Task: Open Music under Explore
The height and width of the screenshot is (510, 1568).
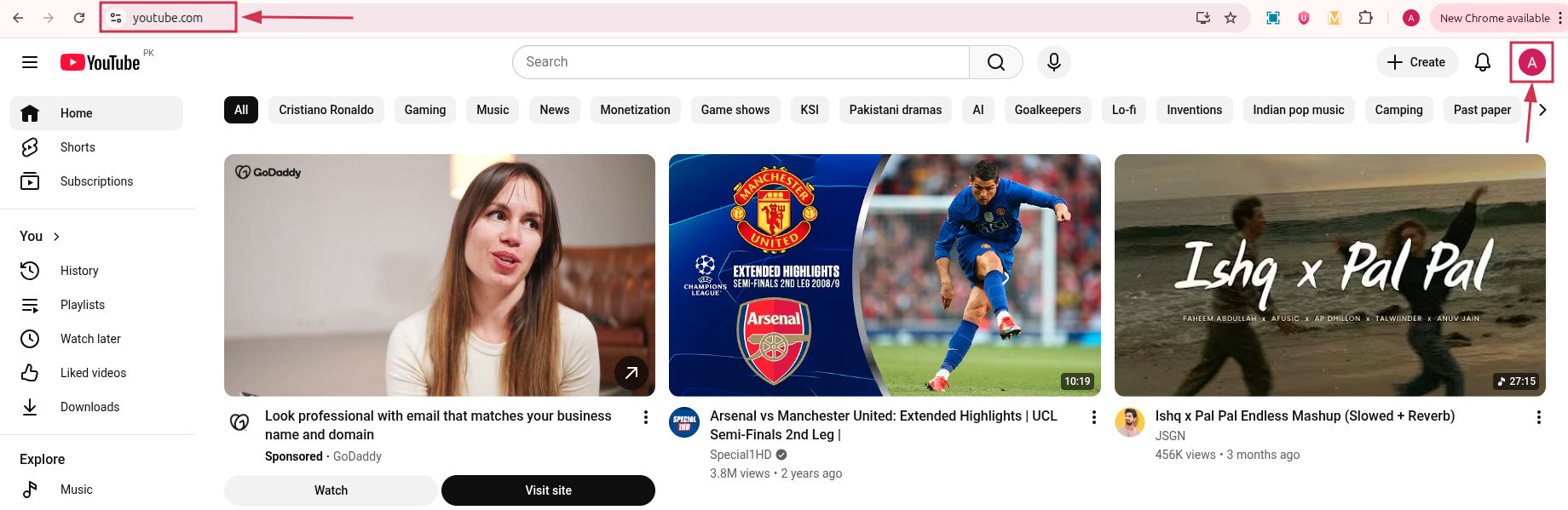Action: 96,490
